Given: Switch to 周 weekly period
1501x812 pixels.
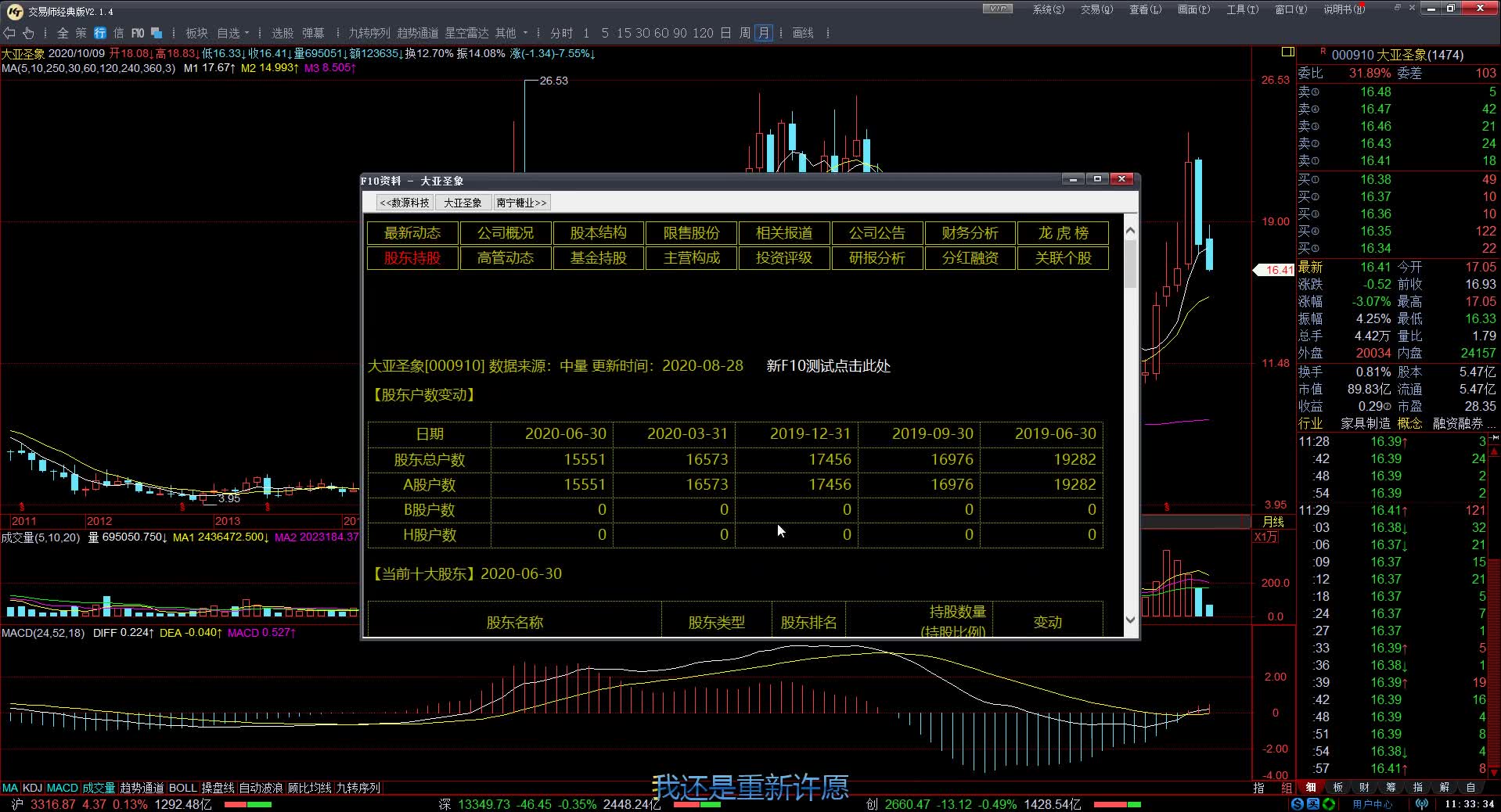Looking at the screenshot, I should [744, 33].
